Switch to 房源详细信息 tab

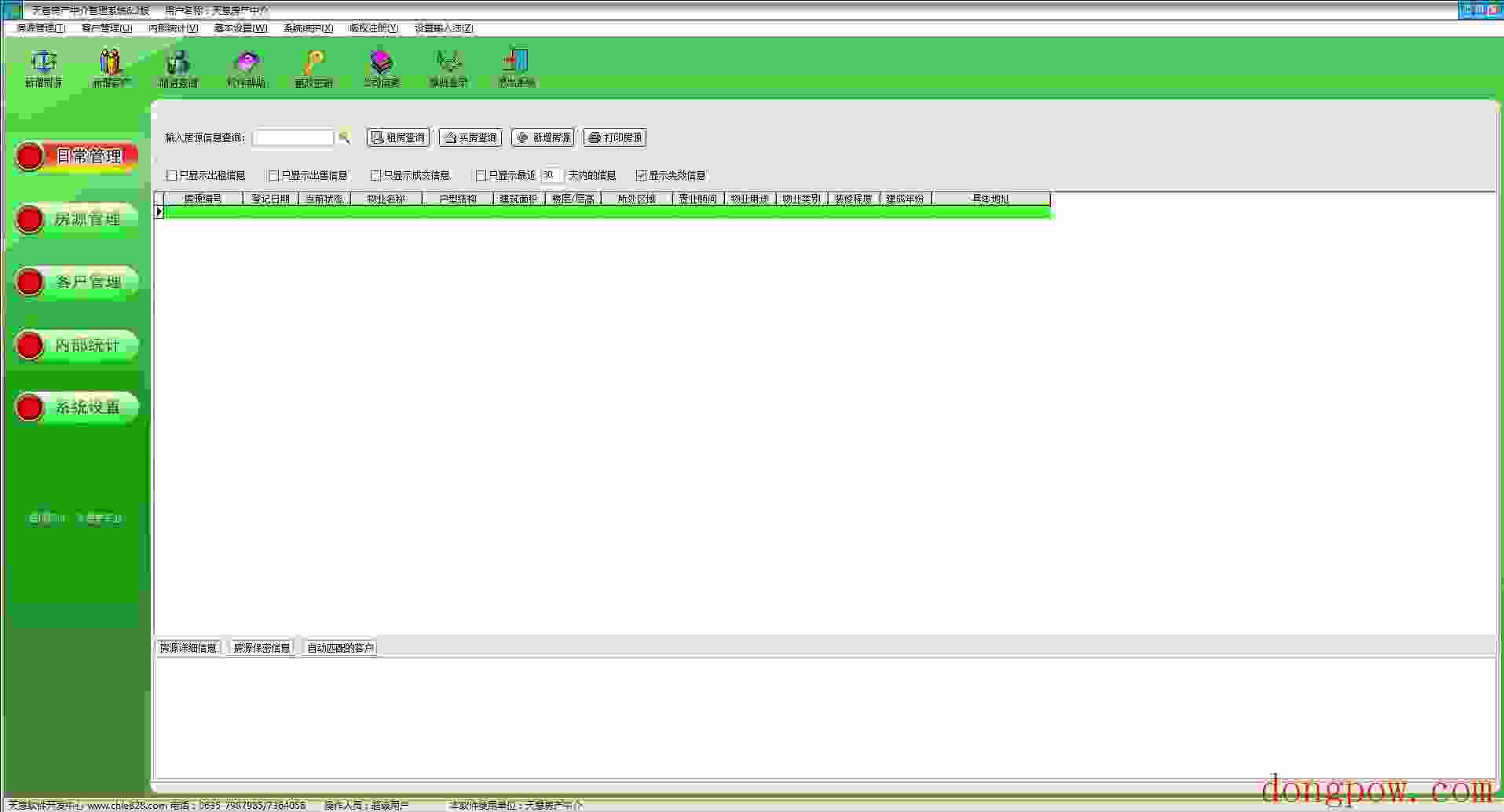[188, 648]
